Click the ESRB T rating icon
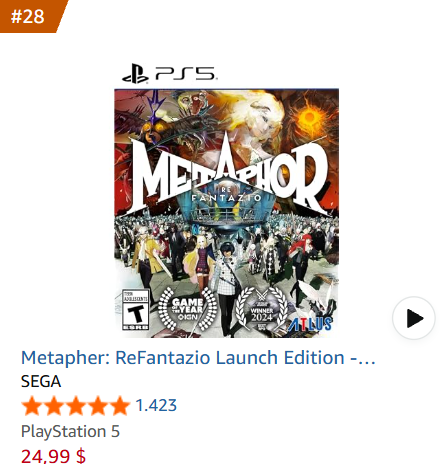This screenshot has height=464, width=445. [135, 310]
